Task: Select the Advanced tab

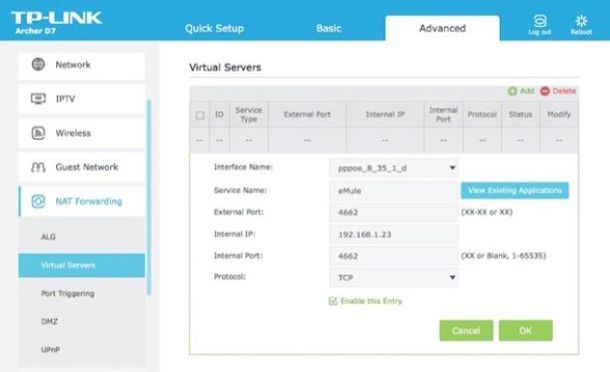Action: 442,28
